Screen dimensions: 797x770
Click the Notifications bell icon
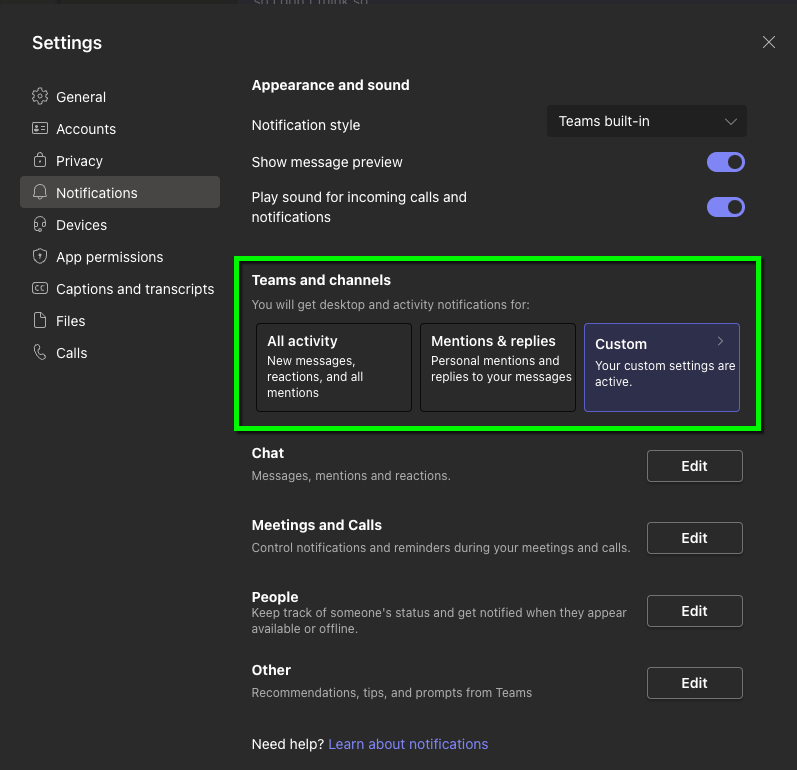coord(40,192)
